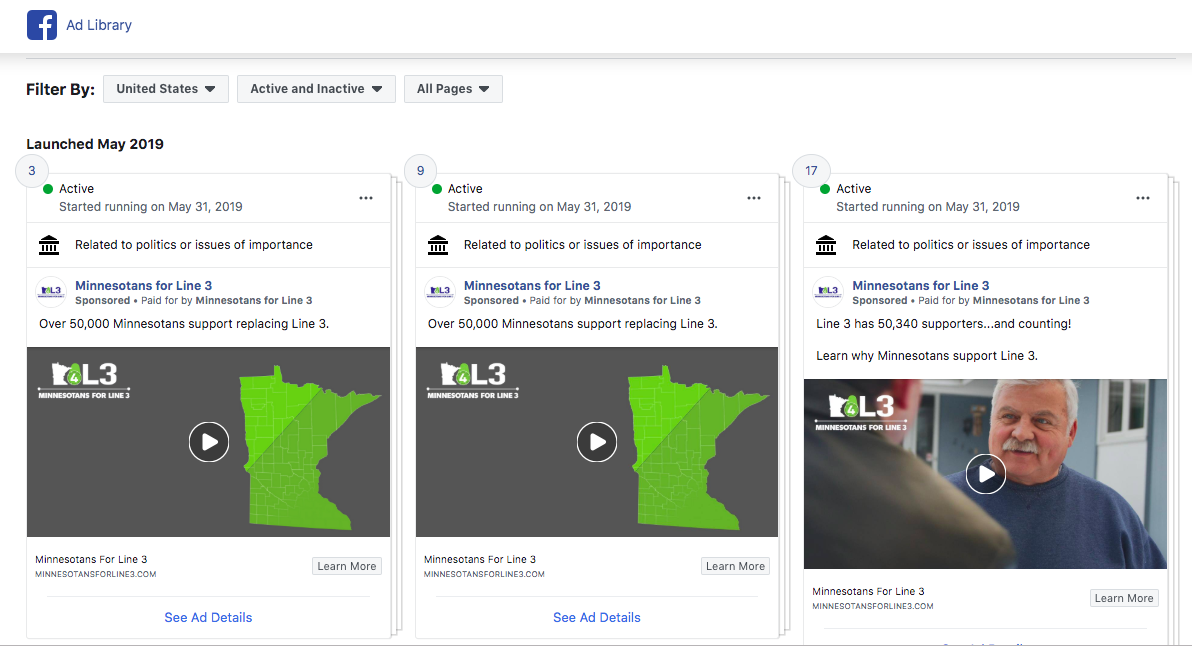The width and height of the screenshot is (1192, 646).
Task: Click 'Learn why Minnesotans support Line 3.' text
Action: click(927, 356)
